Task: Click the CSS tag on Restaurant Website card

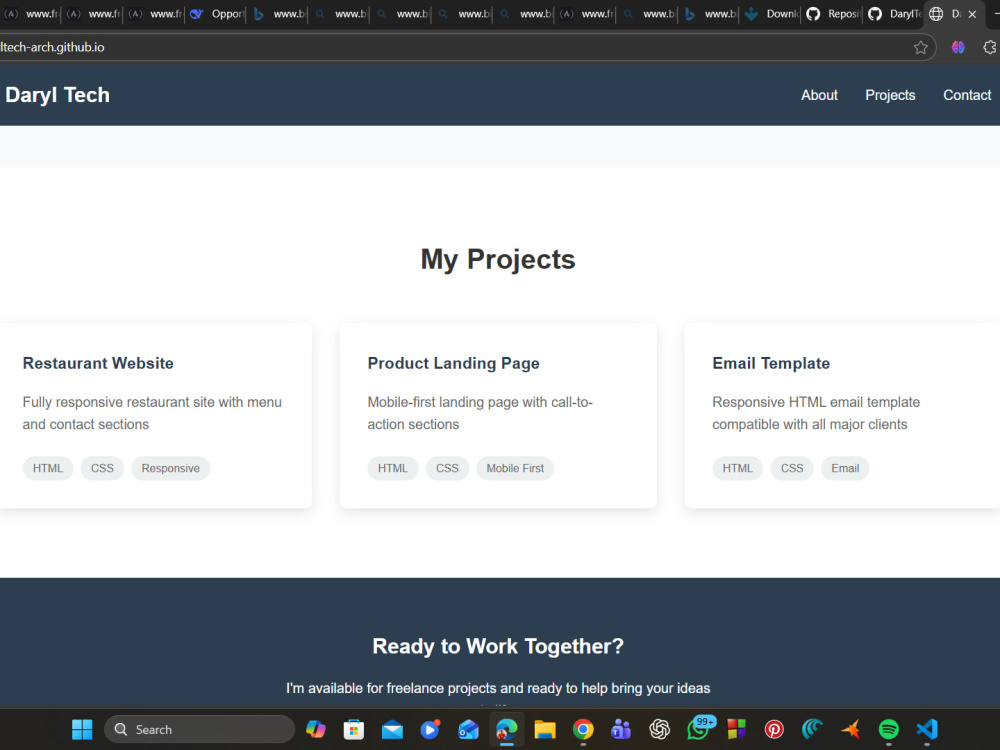Action: (102, 468)
